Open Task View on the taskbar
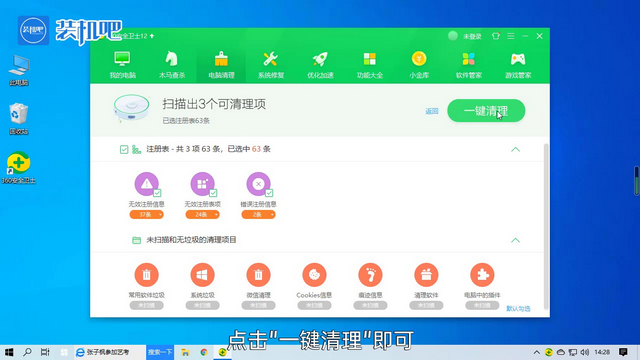This screenshot has height=360, width=640. click(45, 352)
